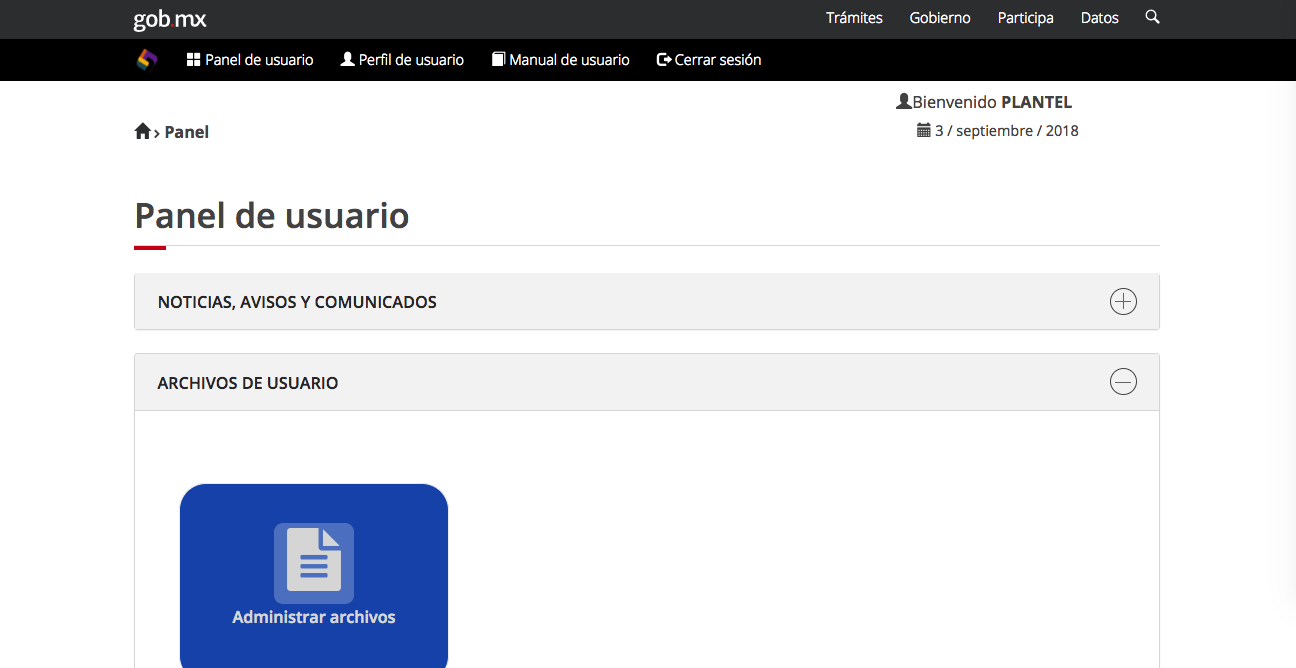The image size is (1296, 668).
Task: Select Participa in top navigation
Action: (1025, 18)
